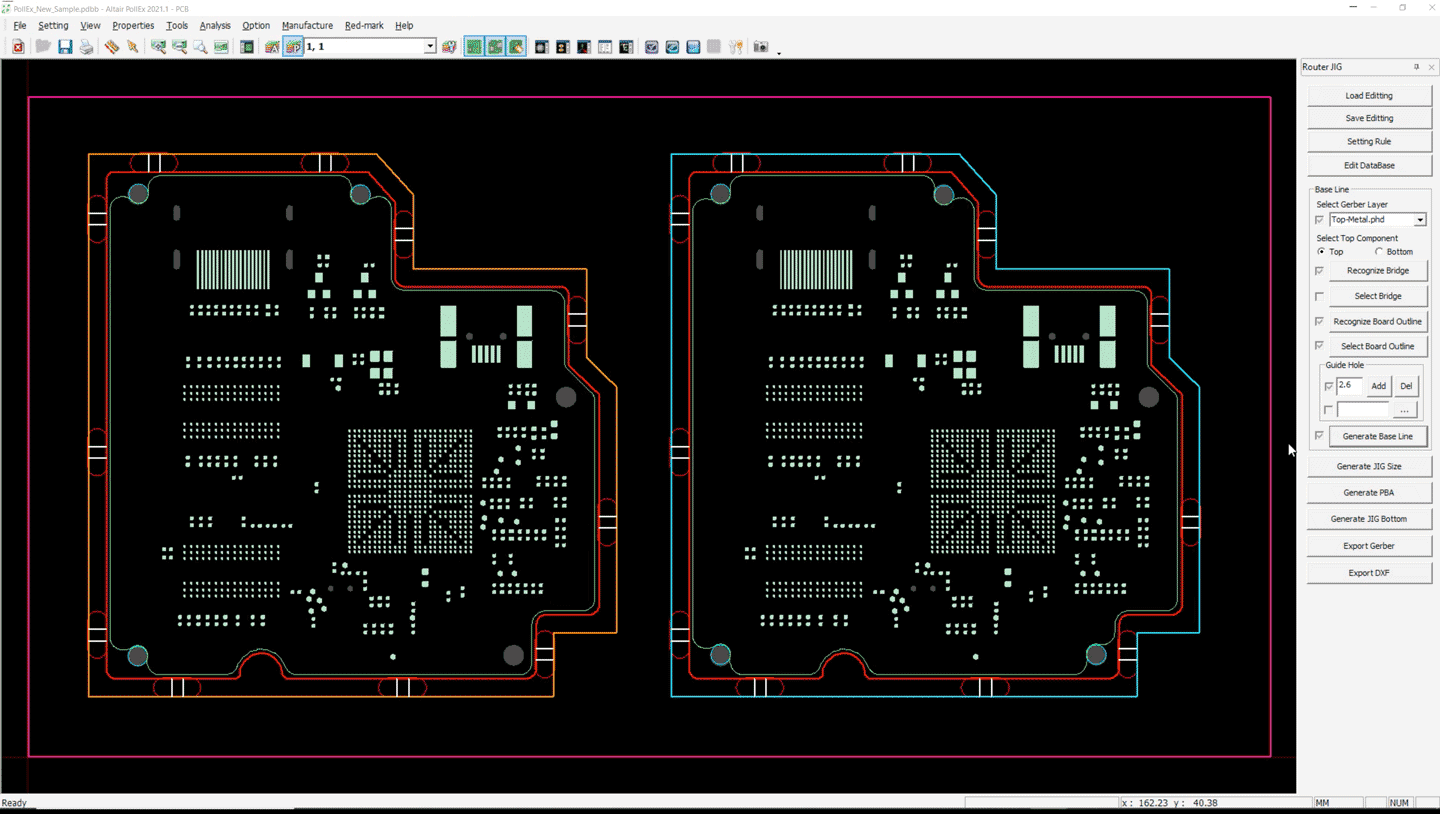Viewport: 1440px width, 814px height.
Task: Click the Edit DataBase button
Action: click(x=1369, y=165)
